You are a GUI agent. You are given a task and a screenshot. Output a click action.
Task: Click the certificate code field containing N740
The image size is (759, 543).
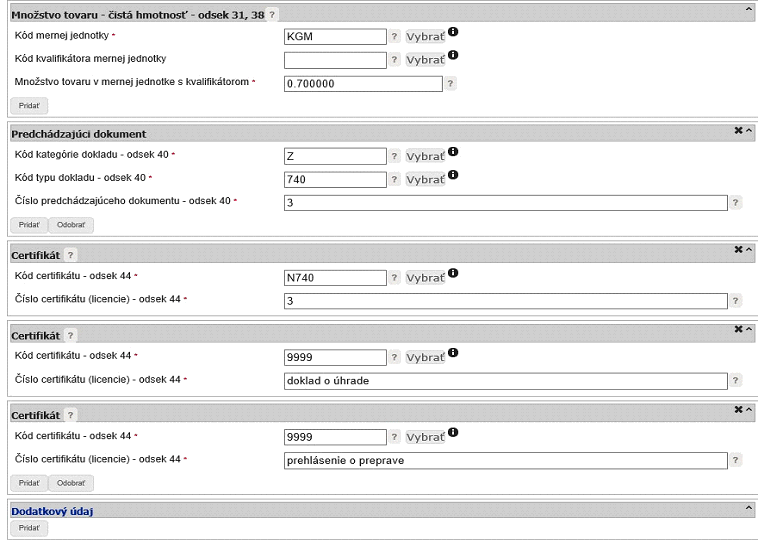pos(335,277)
